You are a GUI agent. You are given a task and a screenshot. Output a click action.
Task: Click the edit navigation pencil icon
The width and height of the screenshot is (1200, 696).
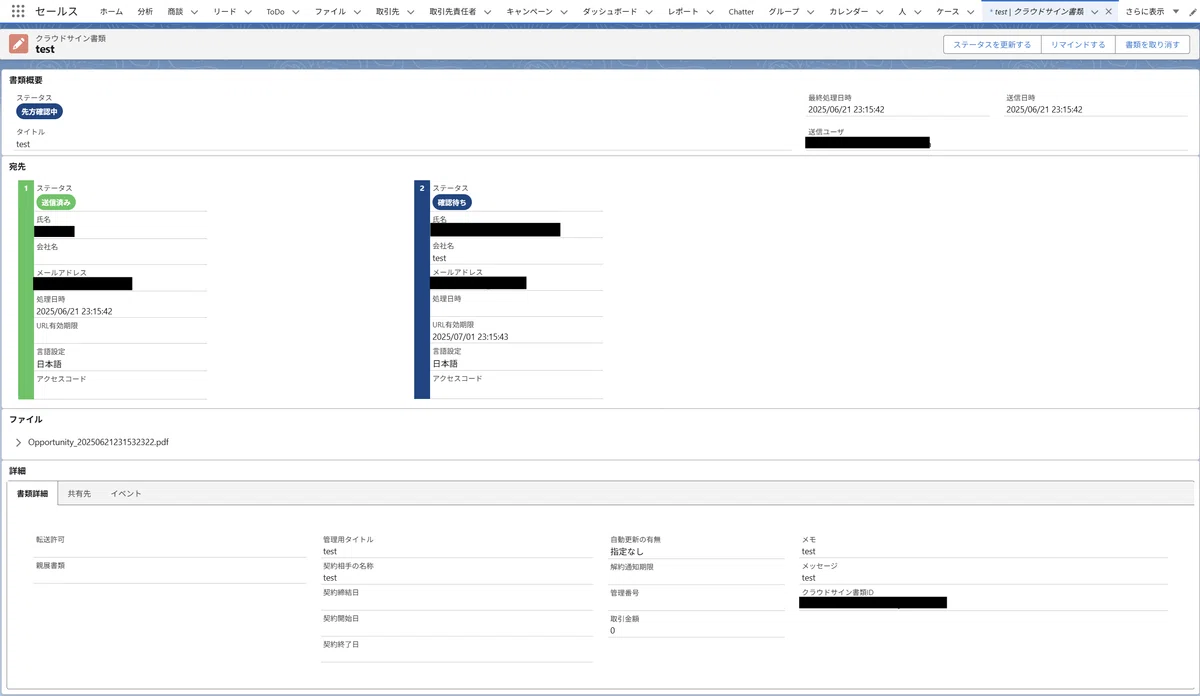pyautogui.click(x=1191, y=11)
